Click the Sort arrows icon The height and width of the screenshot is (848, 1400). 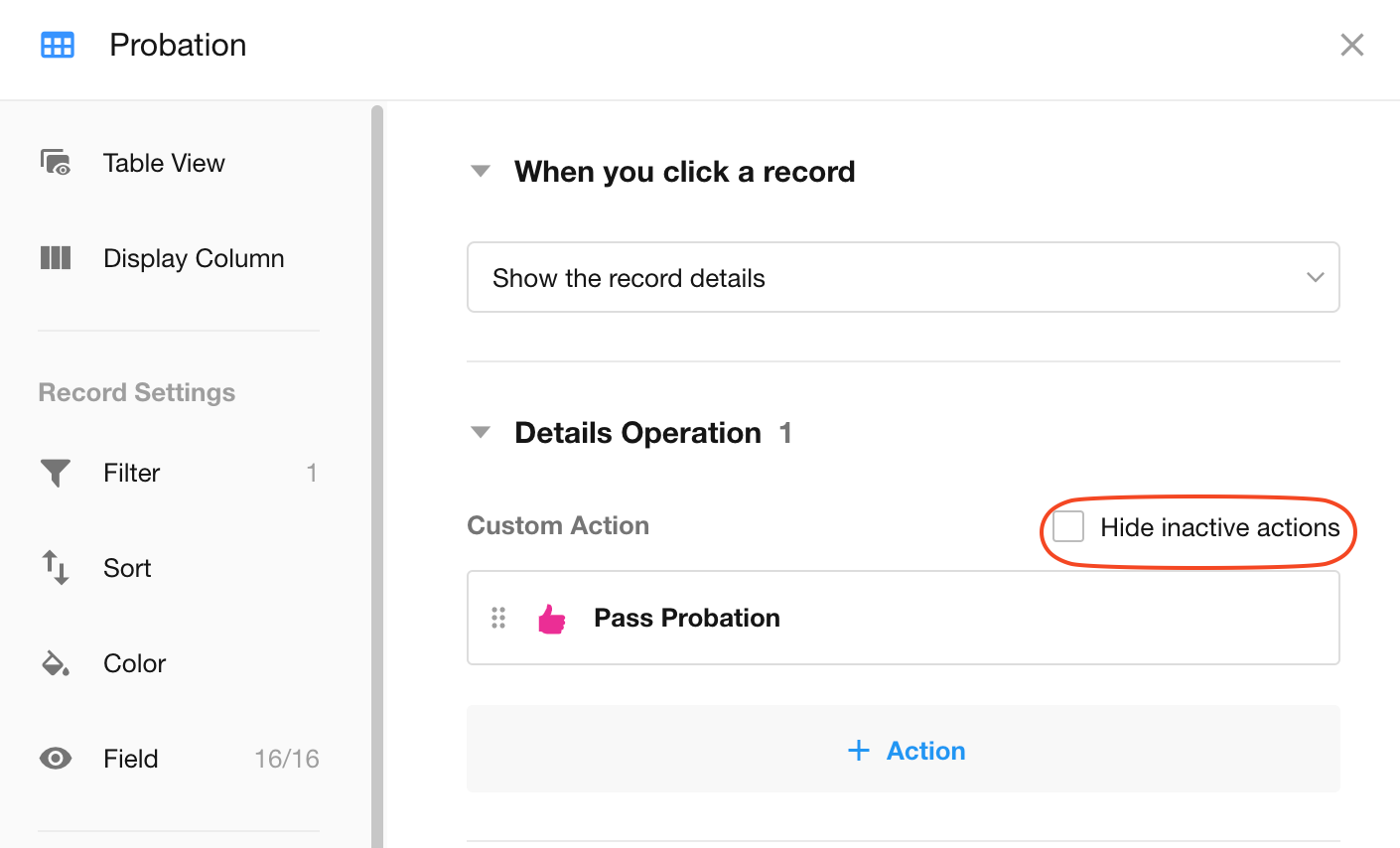[56, 568]
